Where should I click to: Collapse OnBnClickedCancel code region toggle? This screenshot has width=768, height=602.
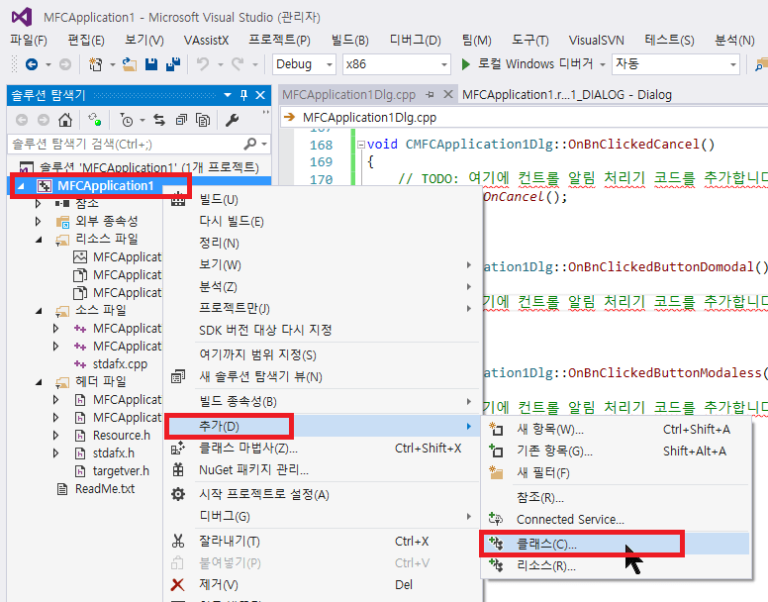coord(361,144)
